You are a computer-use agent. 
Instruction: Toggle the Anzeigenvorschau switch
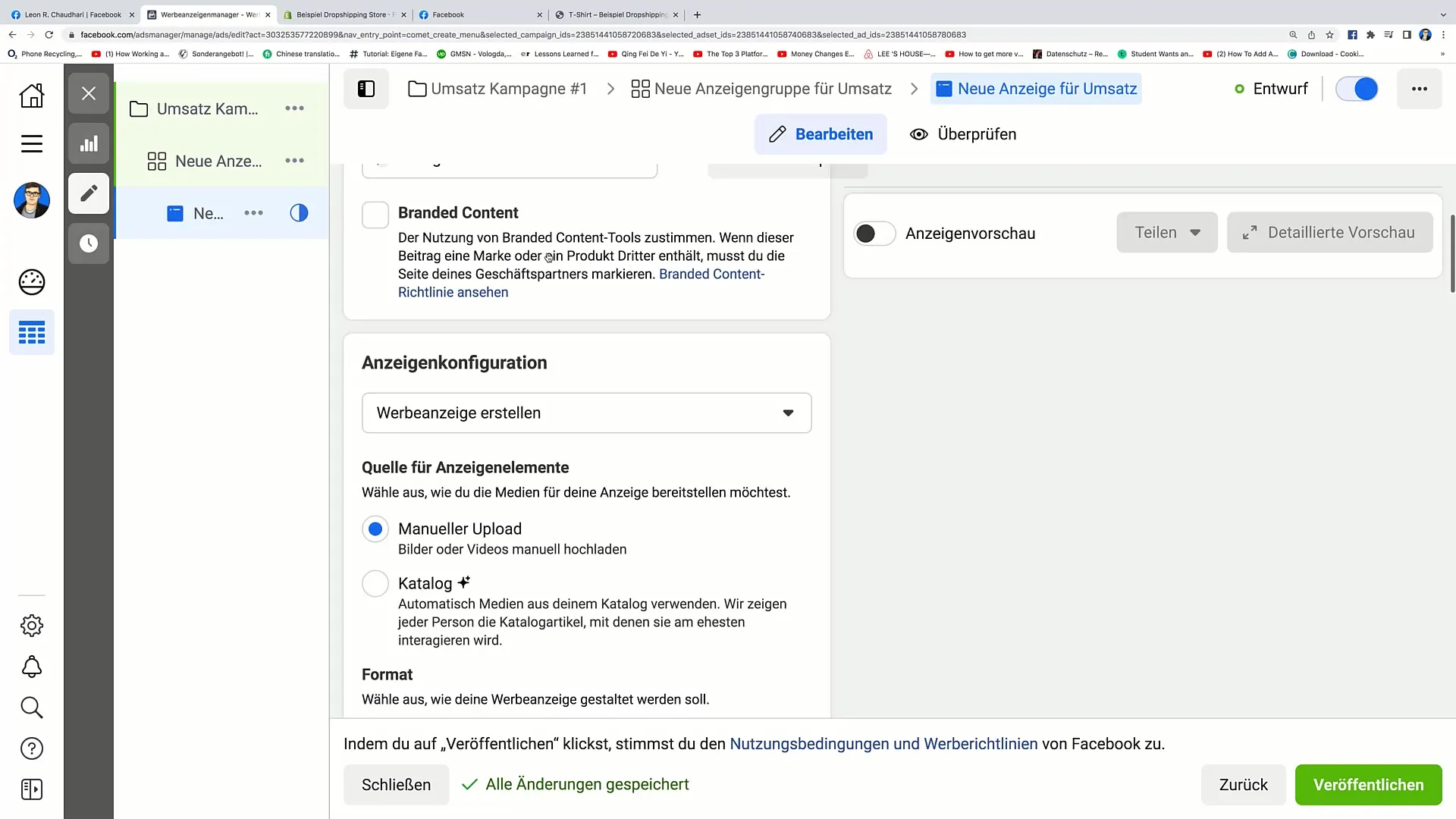click(x=874, y=234)
